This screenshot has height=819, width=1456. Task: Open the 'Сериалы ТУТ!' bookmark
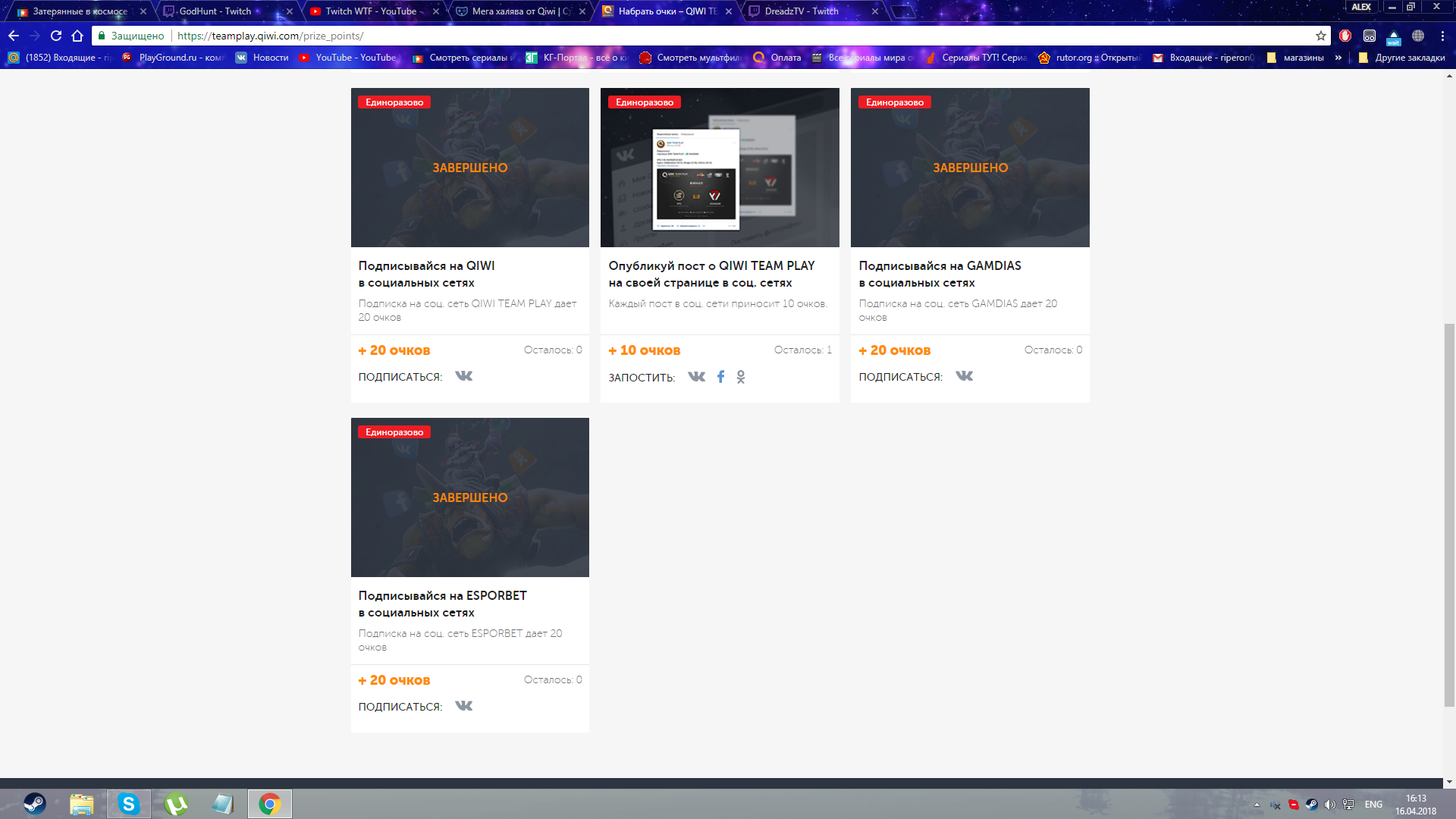(976, 58)
